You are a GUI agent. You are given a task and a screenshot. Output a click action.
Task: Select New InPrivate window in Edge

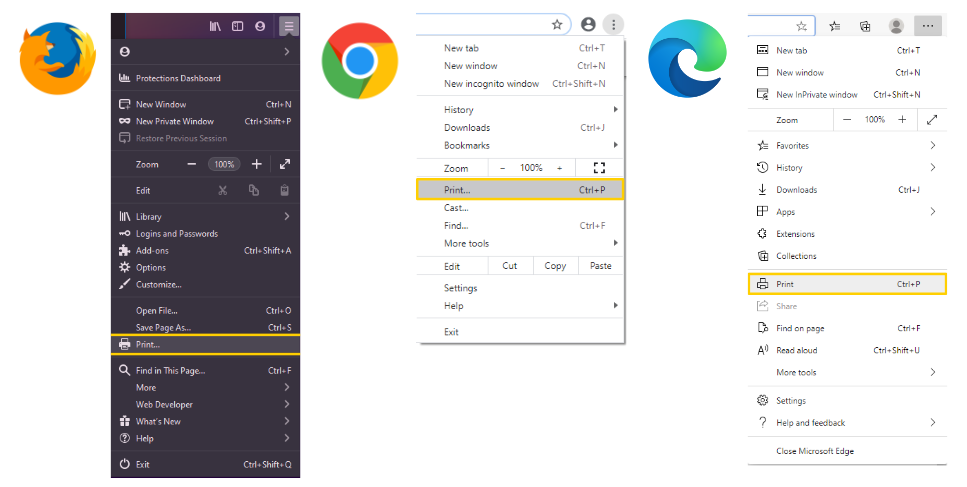click(x=847, y=94)
